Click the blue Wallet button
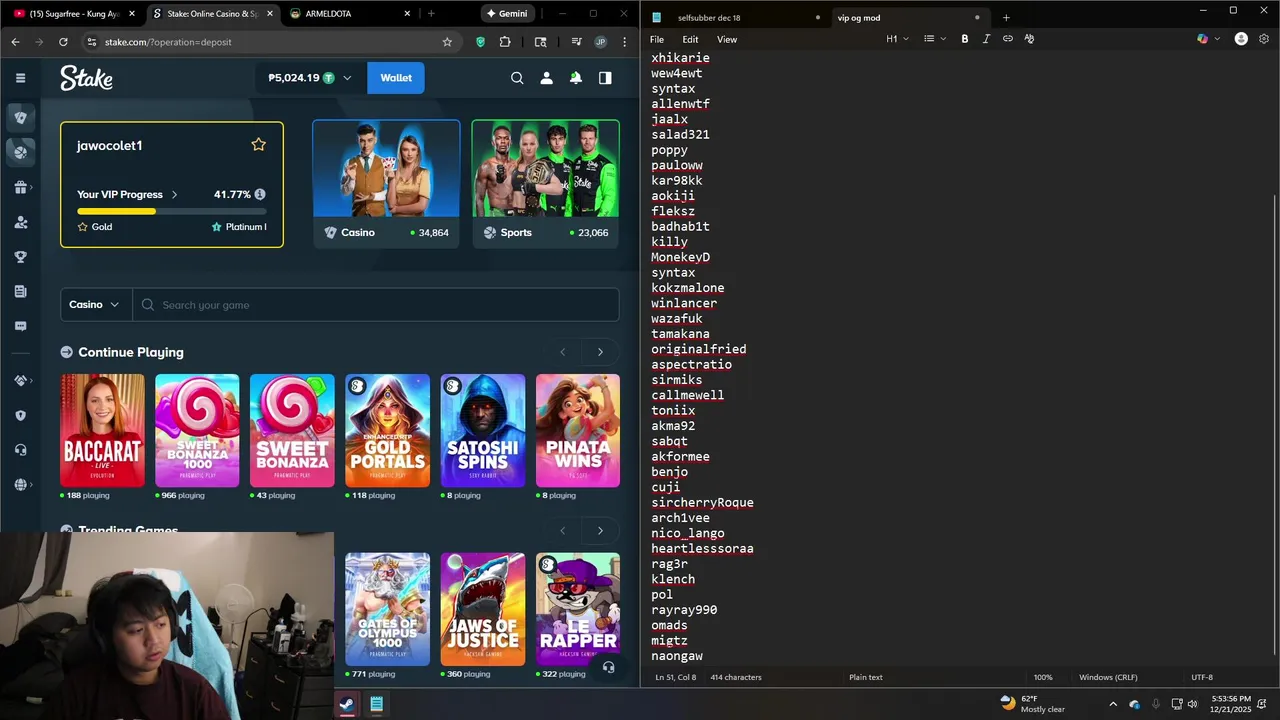Viewport: 1280px width, 720px height. click(396, 78)
